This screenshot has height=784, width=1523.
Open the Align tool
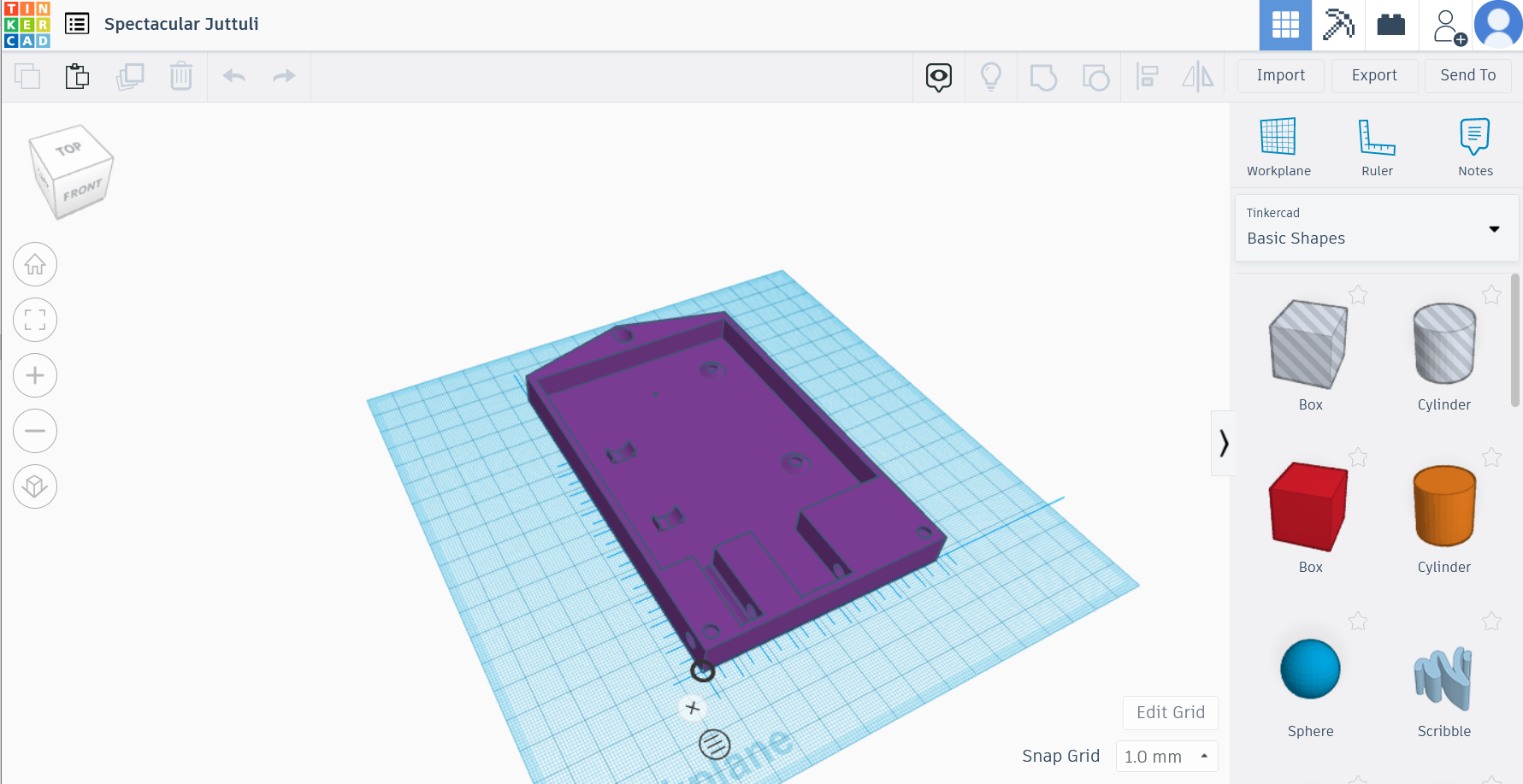[x=1147, y=77]
